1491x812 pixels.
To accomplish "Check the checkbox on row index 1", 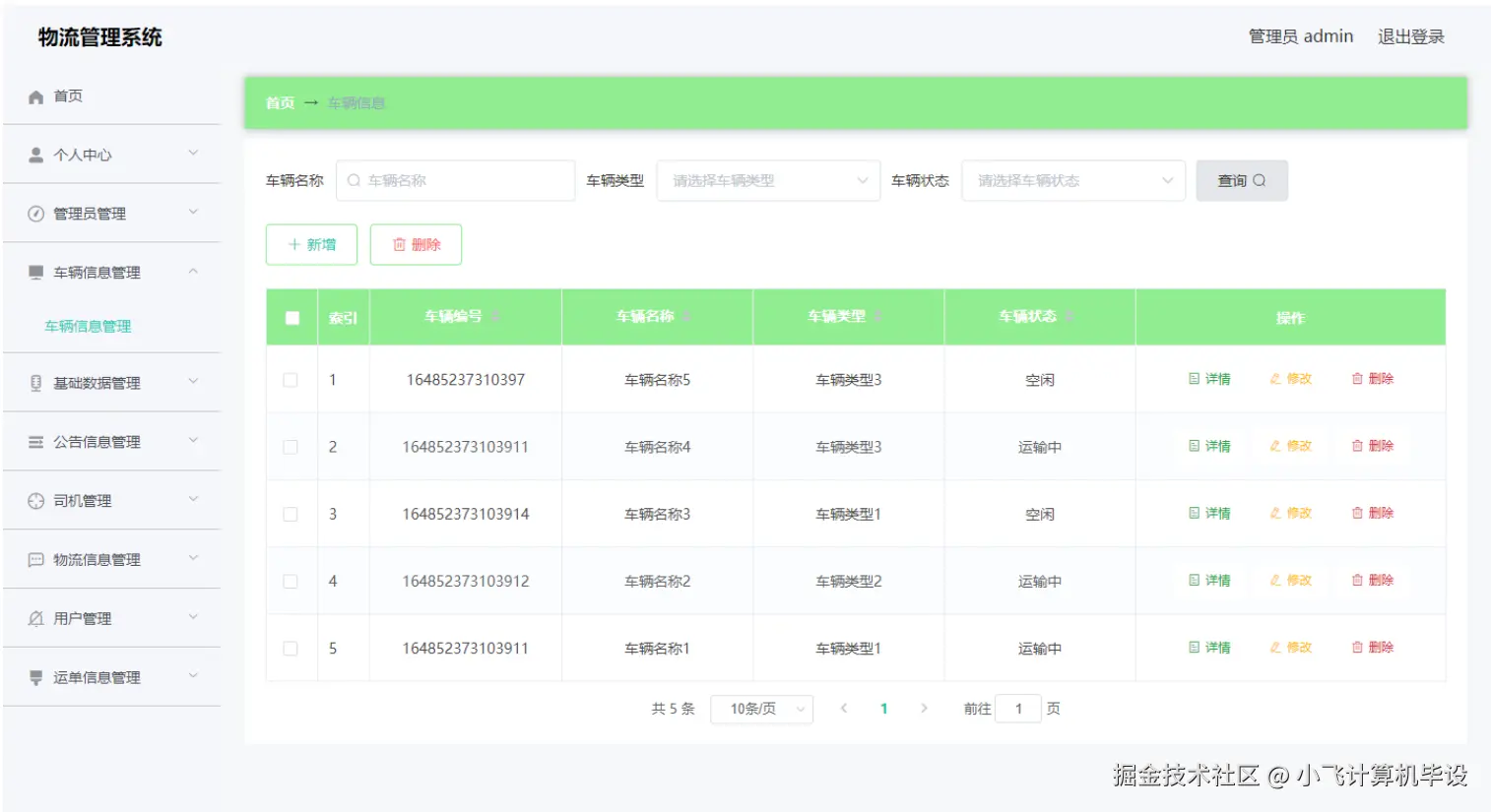I will coord(292,378).
